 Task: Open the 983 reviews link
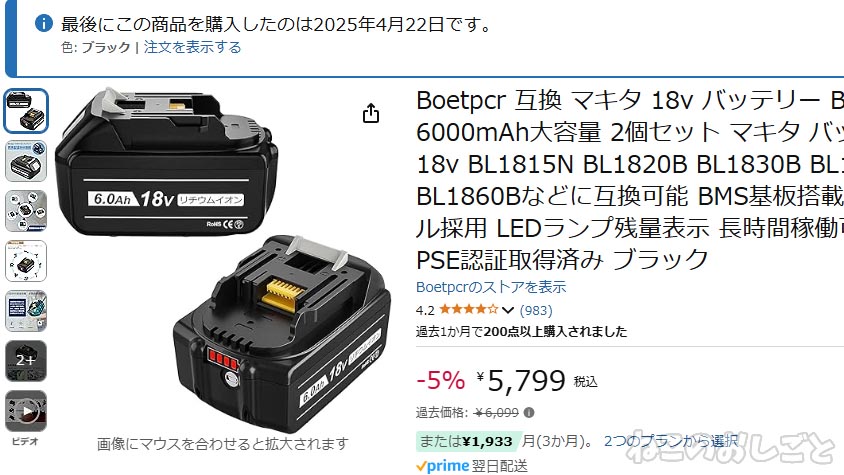(536, 310)
